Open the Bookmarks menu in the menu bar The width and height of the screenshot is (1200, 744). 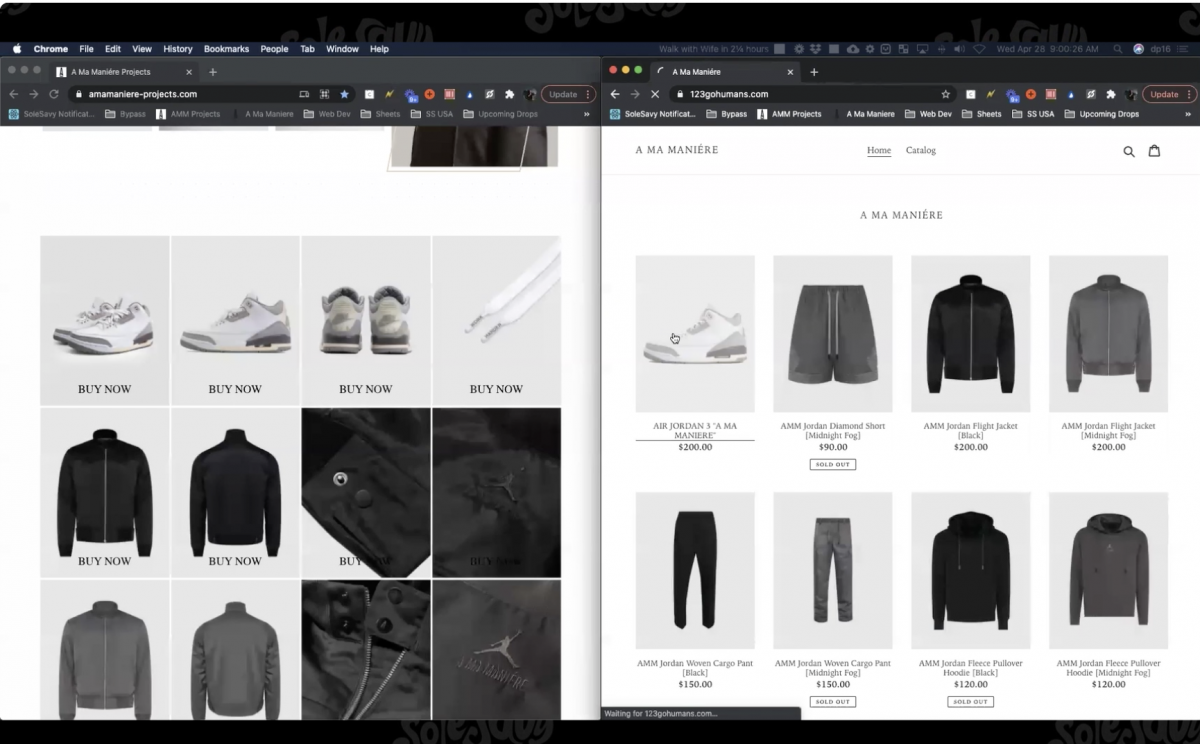(226, 49)
